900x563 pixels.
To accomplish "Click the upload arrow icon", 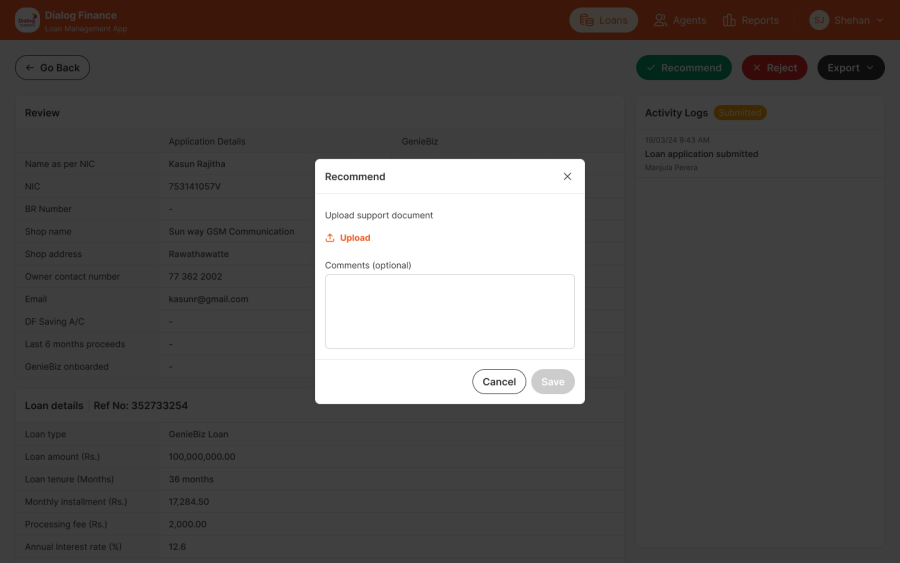I will click(330, 238).
